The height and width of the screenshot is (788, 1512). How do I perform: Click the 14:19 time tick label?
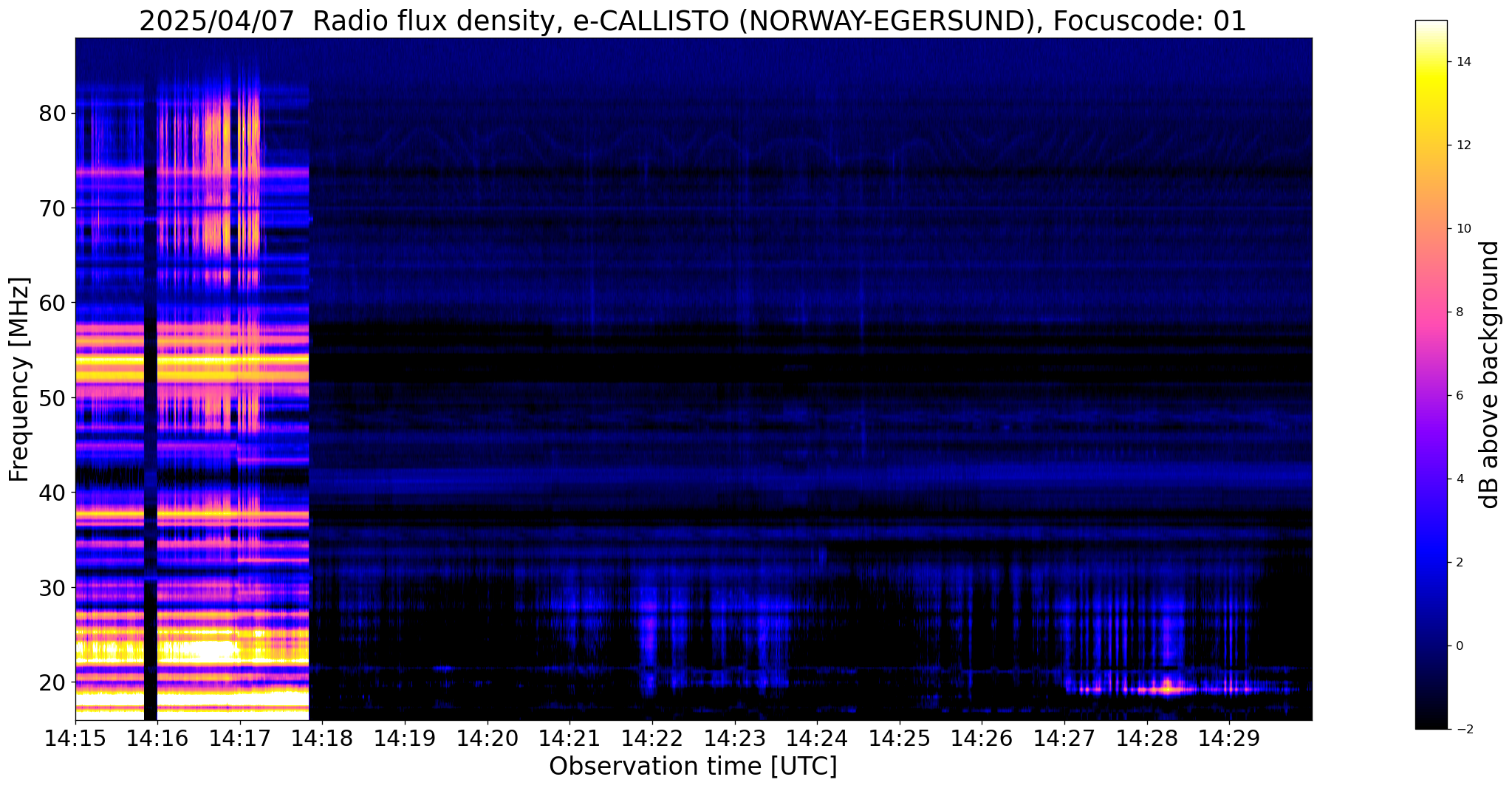(x=405, y=737)
